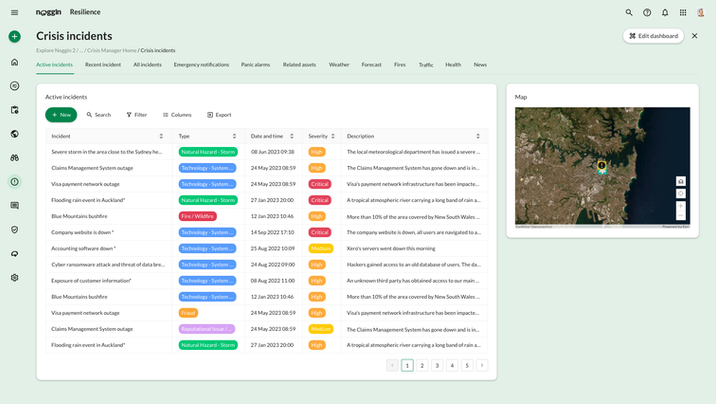Open Forecast tab
716x404 pixels.
click(x=371, y=65)
